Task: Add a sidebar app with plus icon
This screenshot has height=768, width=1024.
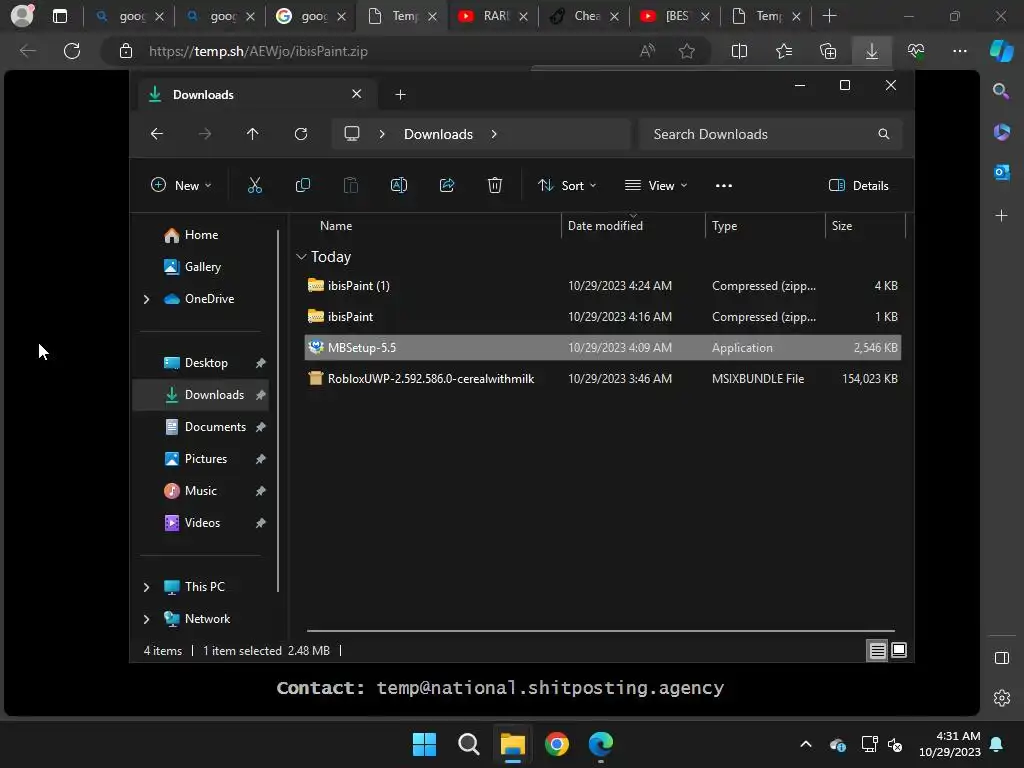Action: [x=1001, y=216]
